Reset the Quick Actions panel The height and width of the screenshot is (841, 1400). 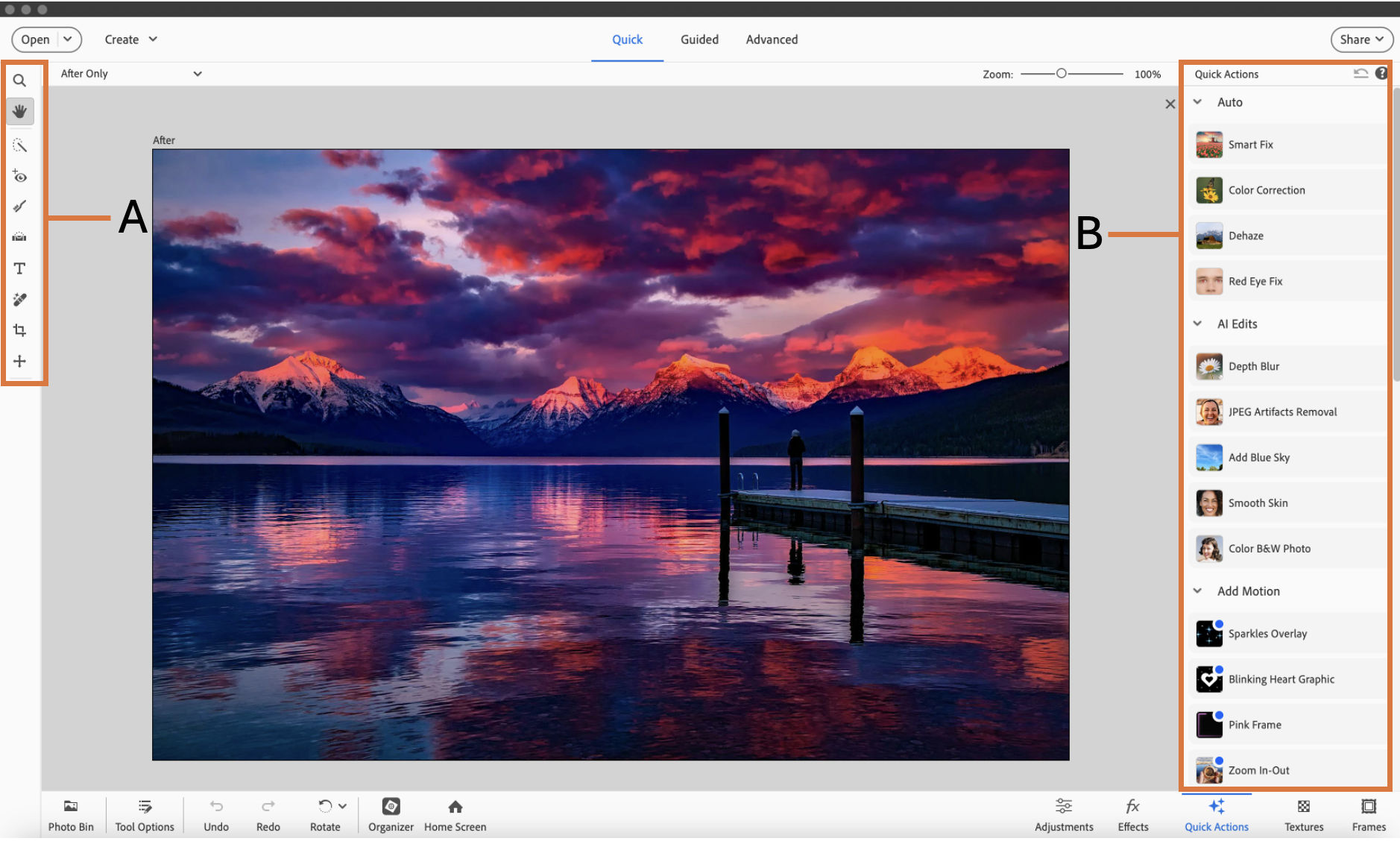coord(1360,73)
